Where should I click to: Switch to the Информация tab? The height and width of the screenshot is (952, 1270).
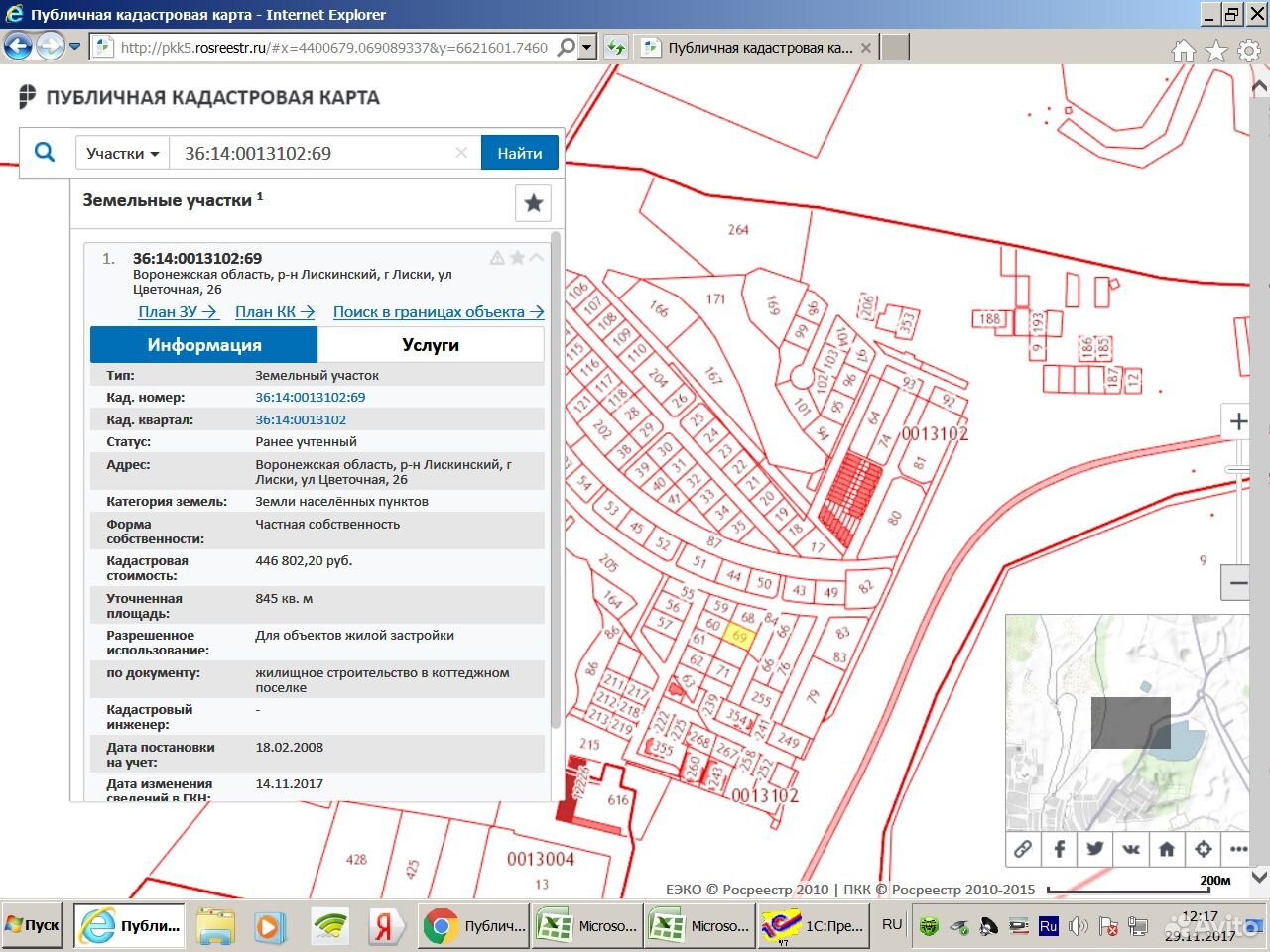coord(204,345)
